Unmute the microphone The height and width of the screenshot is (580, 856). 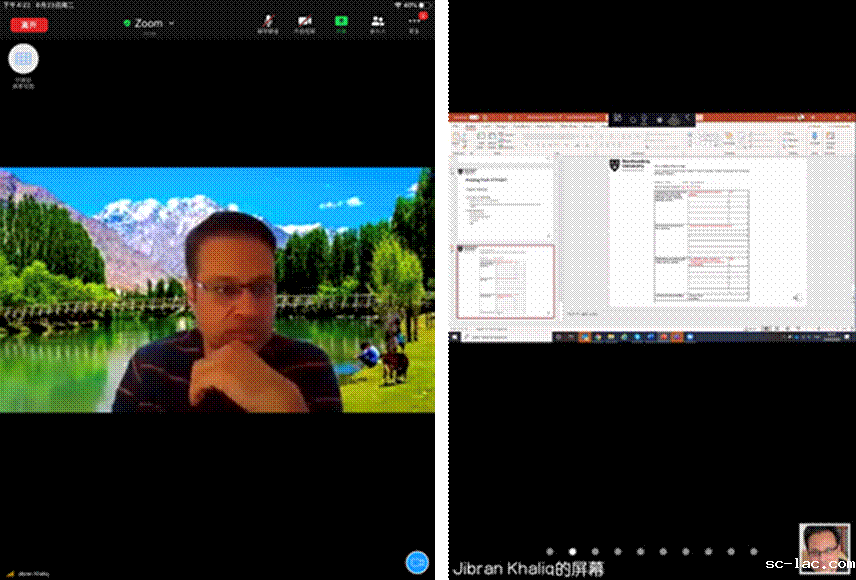tap(267, 23)
